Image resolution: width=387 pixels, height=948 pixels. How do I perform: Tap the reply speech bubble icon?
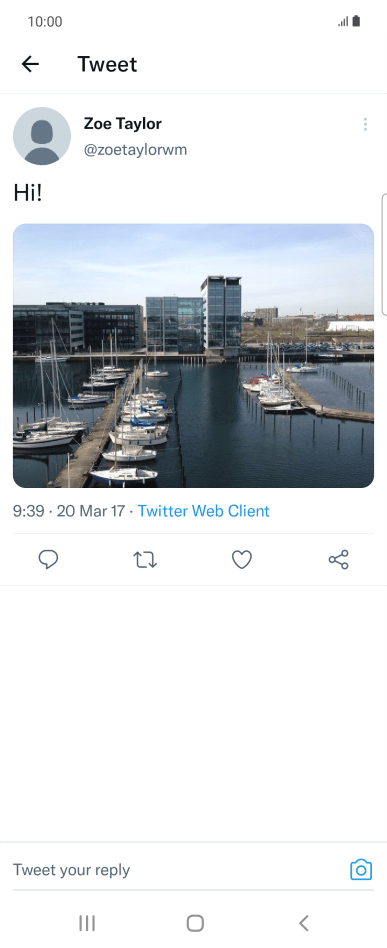[48, 560]
